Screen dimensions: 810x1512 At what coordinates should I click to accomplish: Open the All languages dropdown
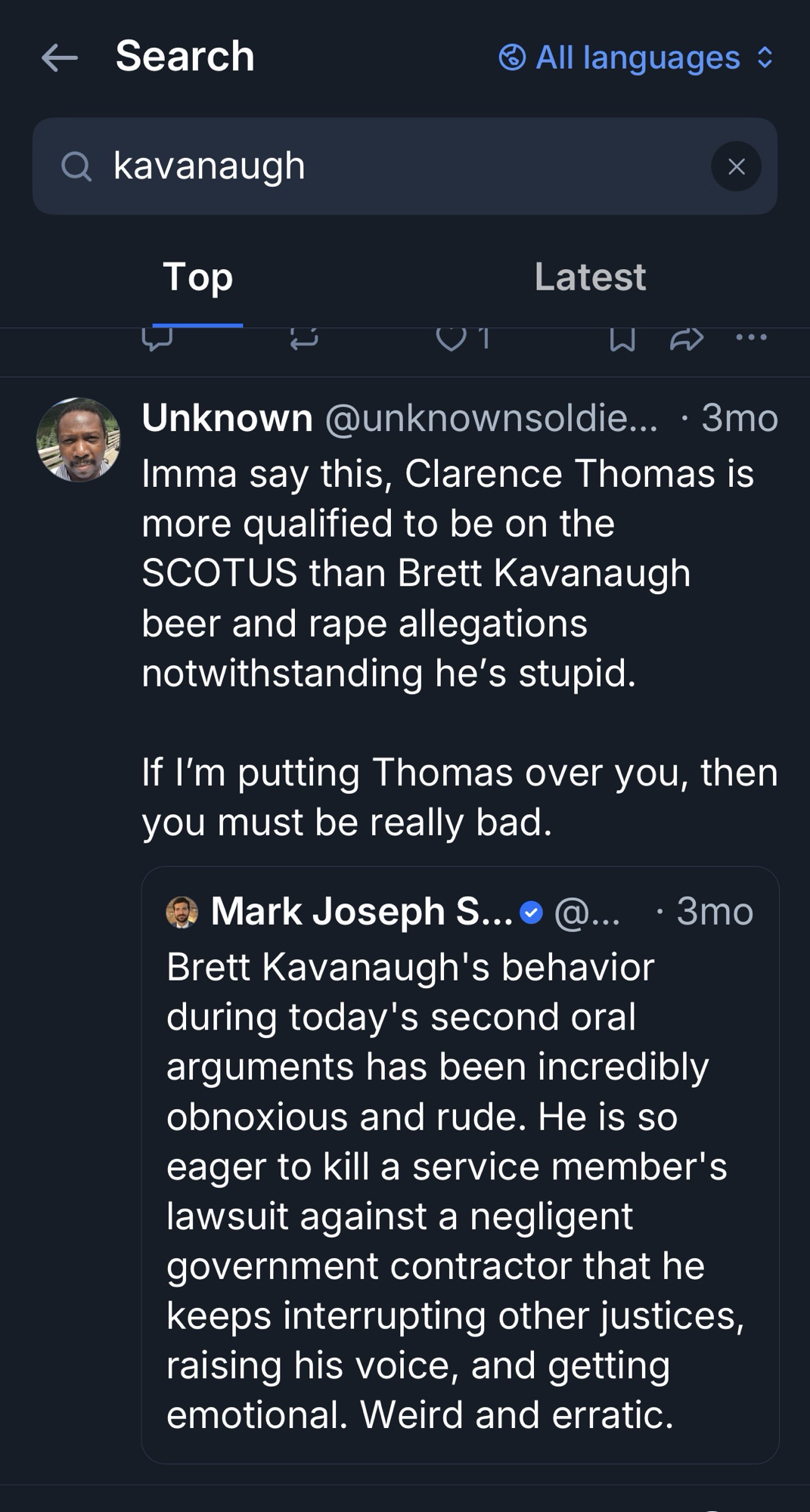coord(637,57)
